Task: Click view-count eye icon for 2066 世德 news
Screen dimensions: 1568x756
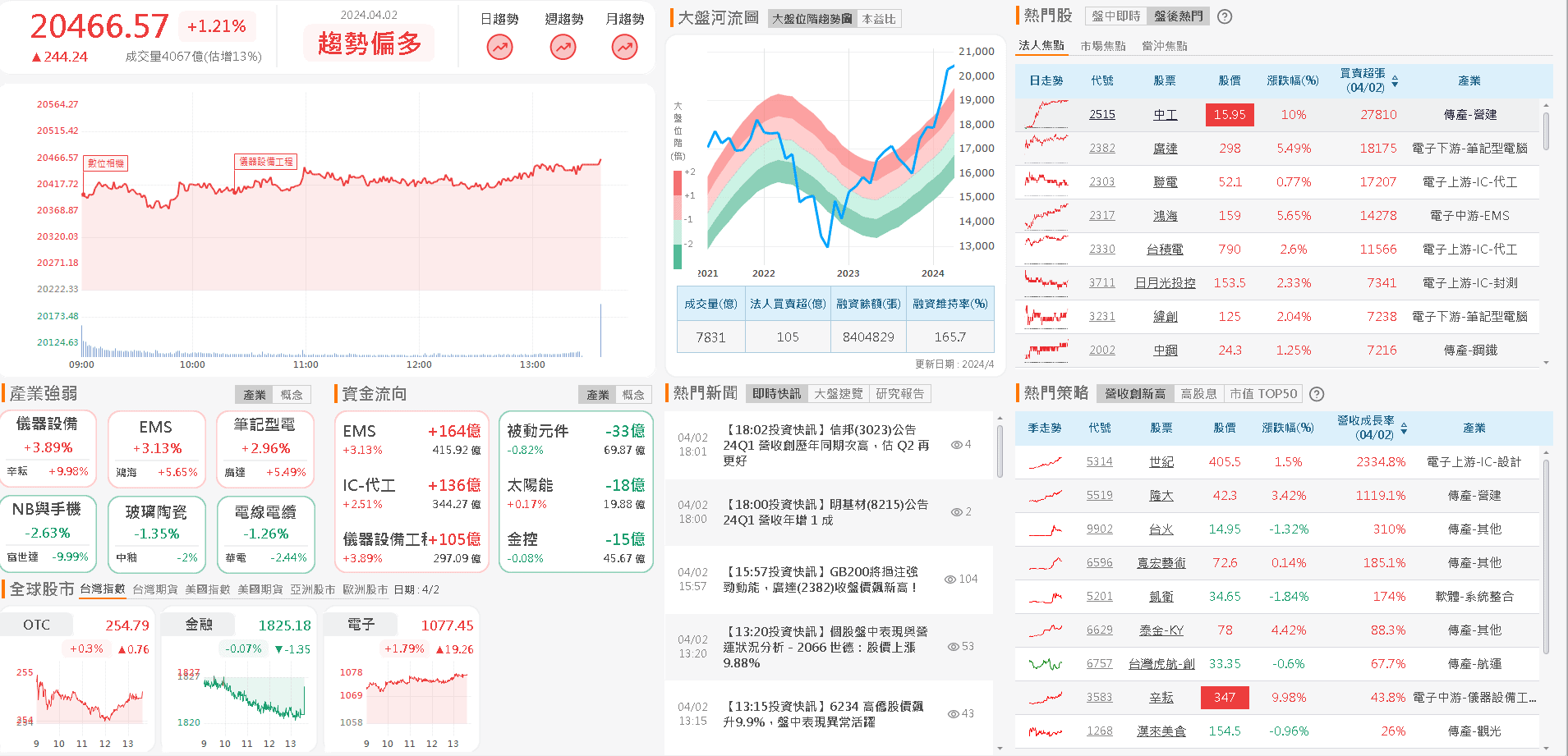Action: [x=954, y=647]
